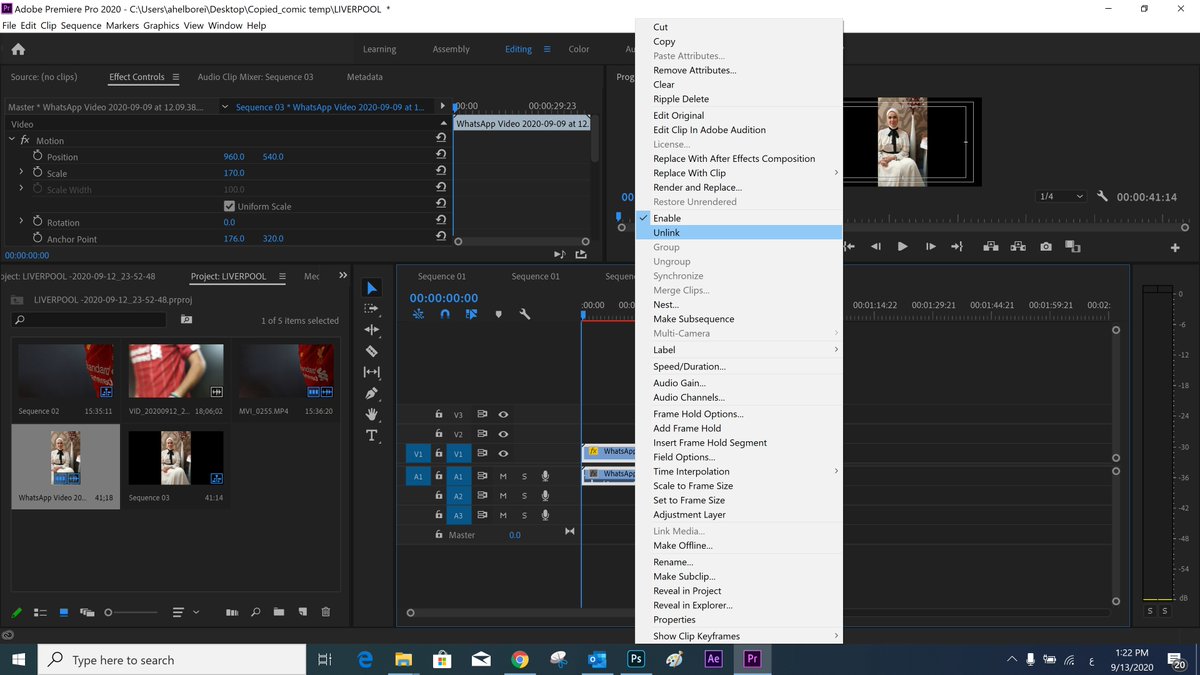
Task: Choose Unlink from context menu
Action: point(739,232)
